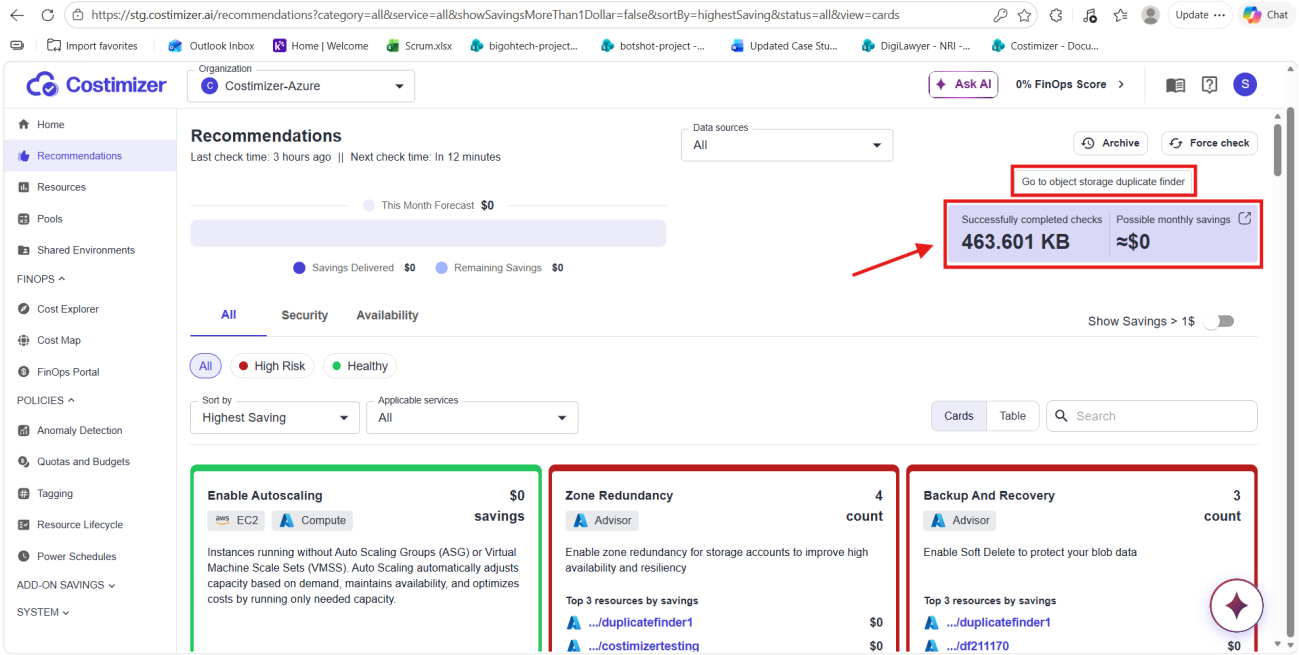Open .../duplicatefinder1 under Backup And Recovery
Image resolution: width=1299 pixels, height=655 pixels.
coord(998,622)
